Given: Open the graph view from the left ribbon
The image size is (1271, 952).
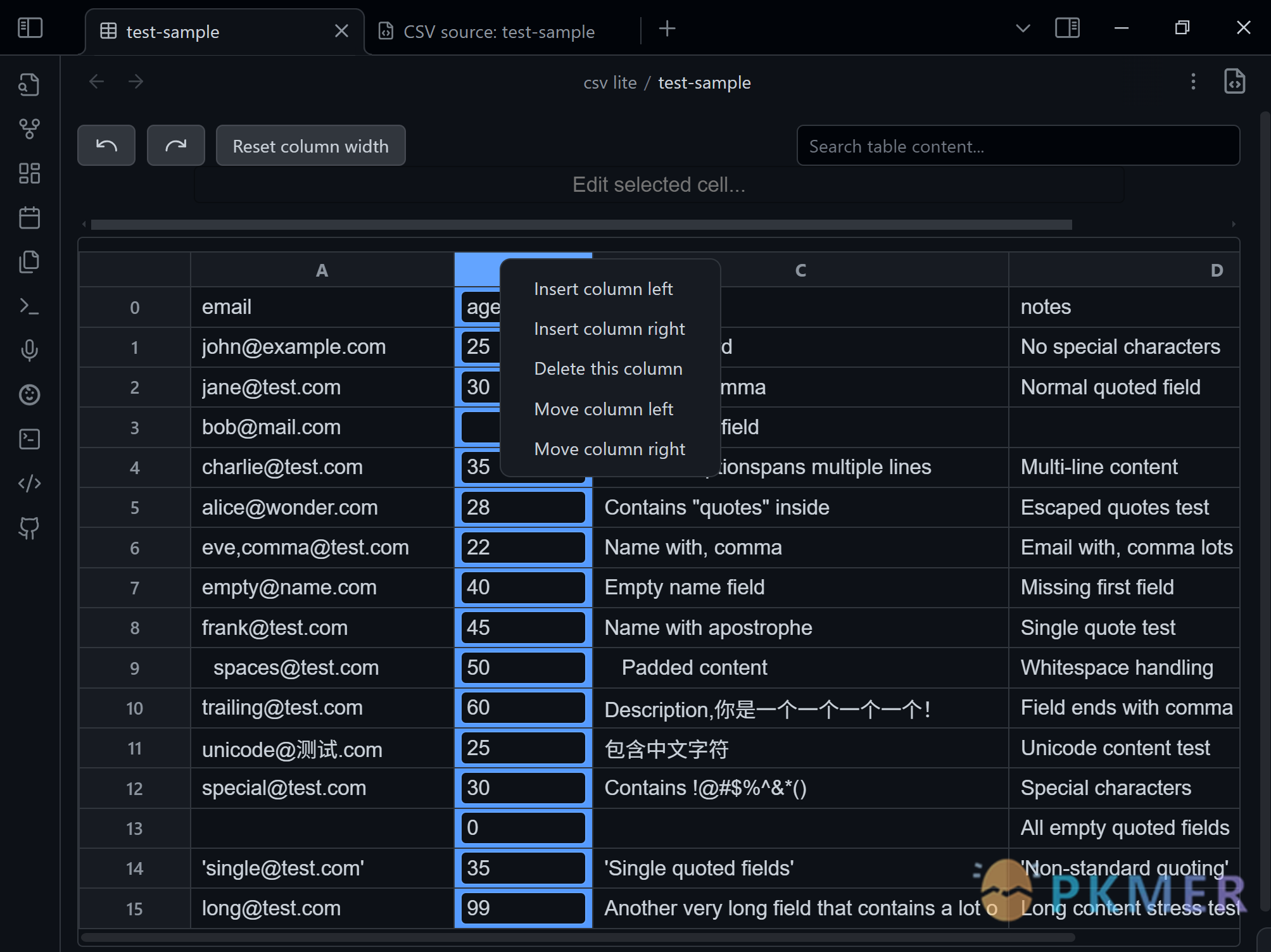Looking at the screenshot, I should (28, 128).
